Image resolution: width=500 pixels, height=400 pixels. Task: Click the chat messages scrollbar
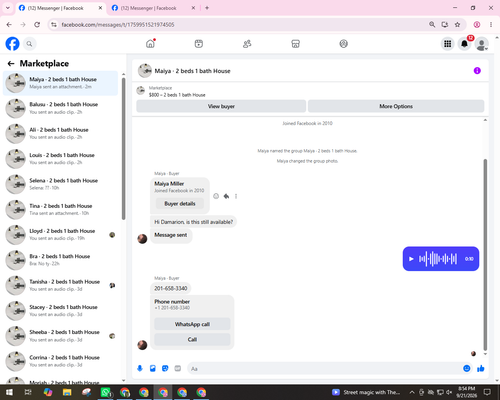(485, 255)
